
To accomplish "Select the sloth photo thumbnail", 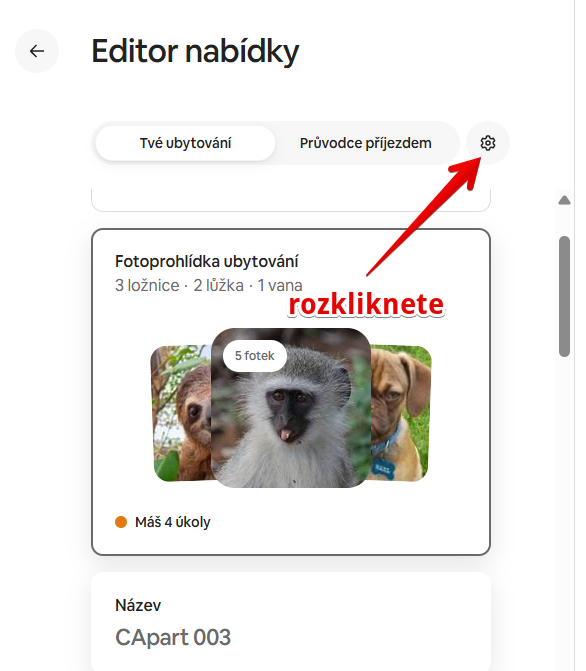I will click(181, 413).
